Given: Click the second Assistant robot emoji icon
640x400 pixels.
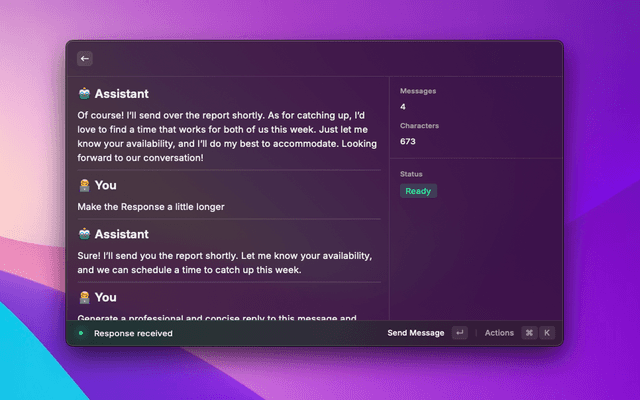Looking at the screenshot, I should [84, 234].
